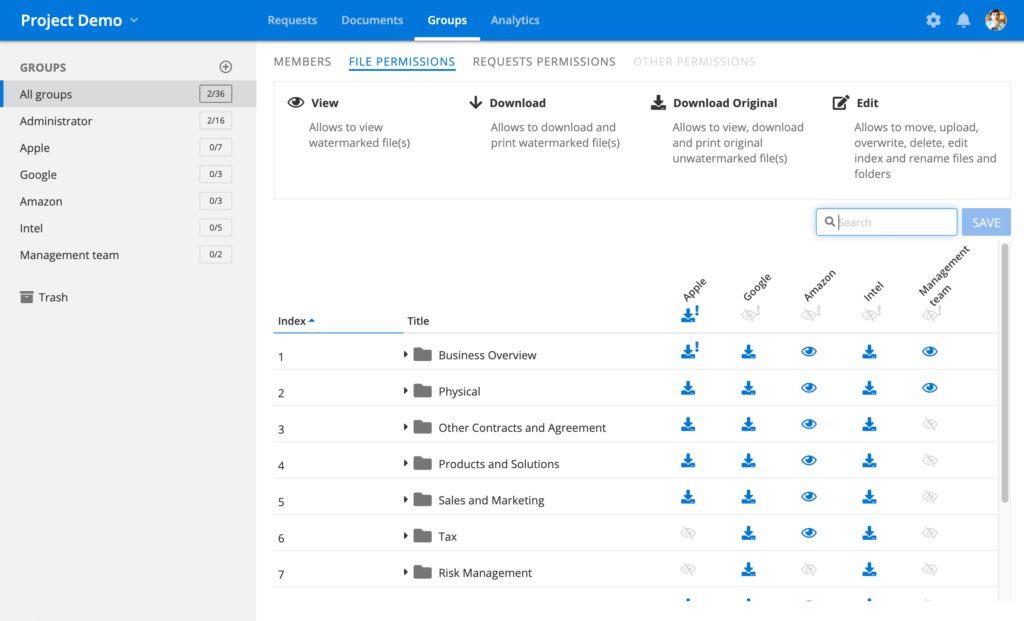The width and height of the screenshot is (1024, 621).
Task: Click the Intel column header hidden icon
Action: click(871, 314)
